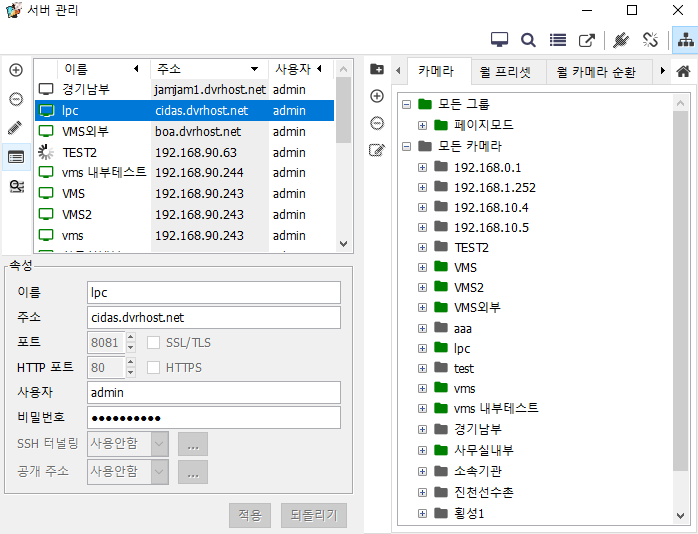Image resolution: width=698 pixels, height=534 pixels.
Task: Click the app icon in title bar
Action: 13,10
